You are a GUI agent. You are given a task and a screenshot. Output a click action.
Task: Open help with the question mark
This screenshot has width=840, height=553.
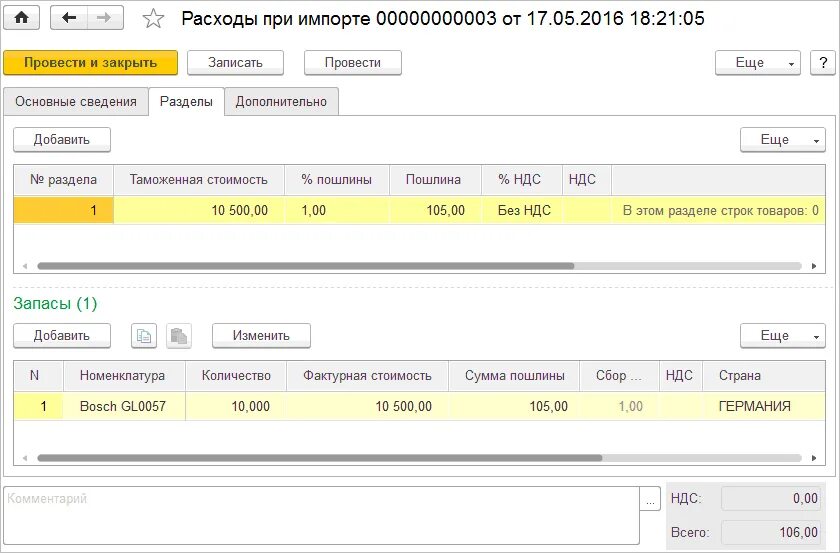pos(823,63)
